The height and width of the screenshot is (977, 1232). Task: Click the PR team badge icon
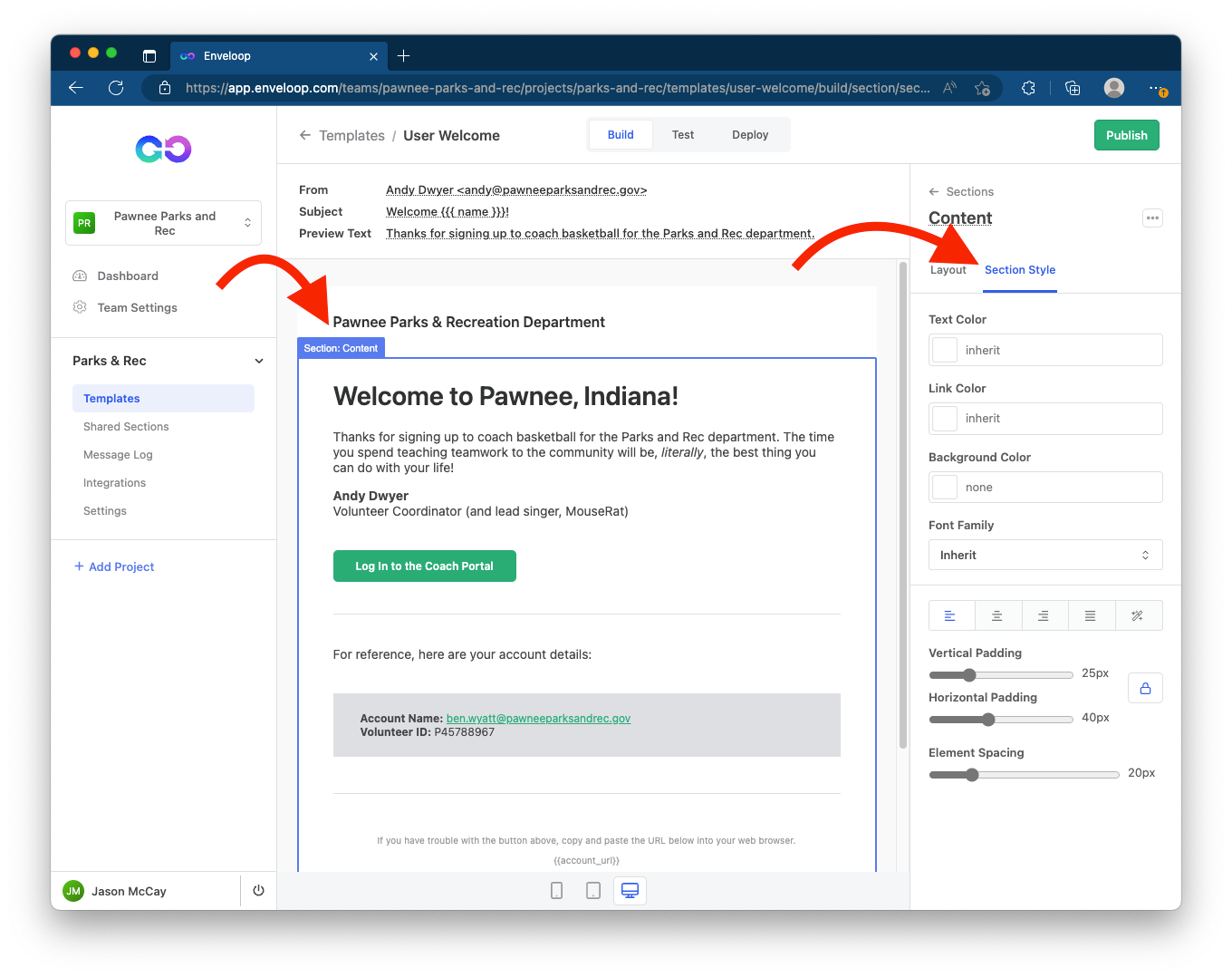coord(84,223)
